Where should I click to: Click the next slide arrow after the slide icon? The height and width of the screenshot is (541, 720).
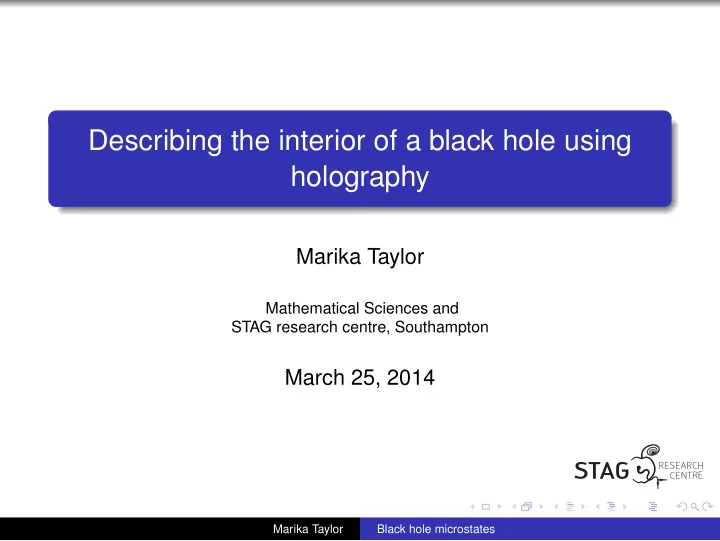click(500, 507)
